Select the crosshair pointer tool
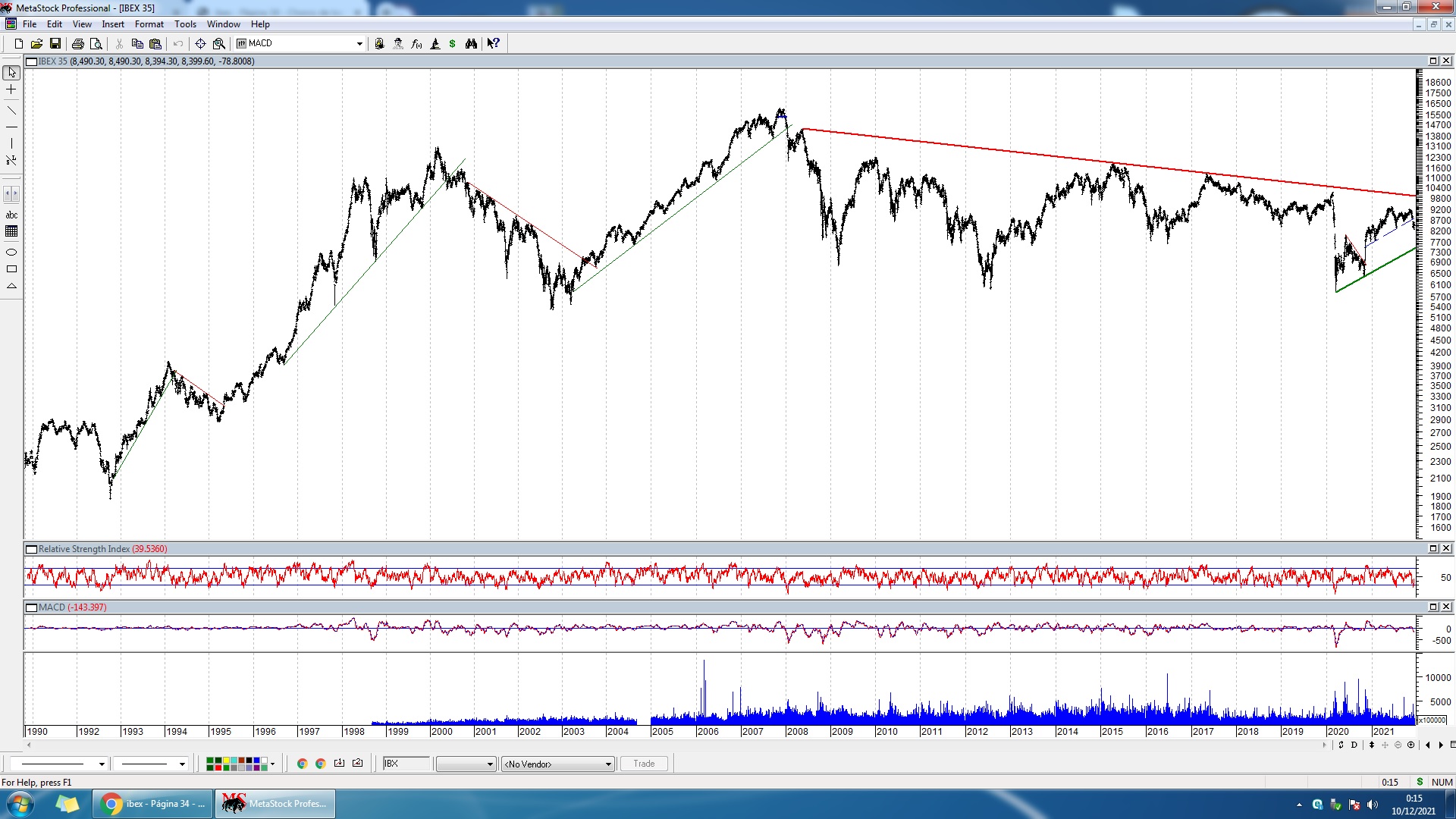Screen dimensions: 1456x819 tap(11, 89)
